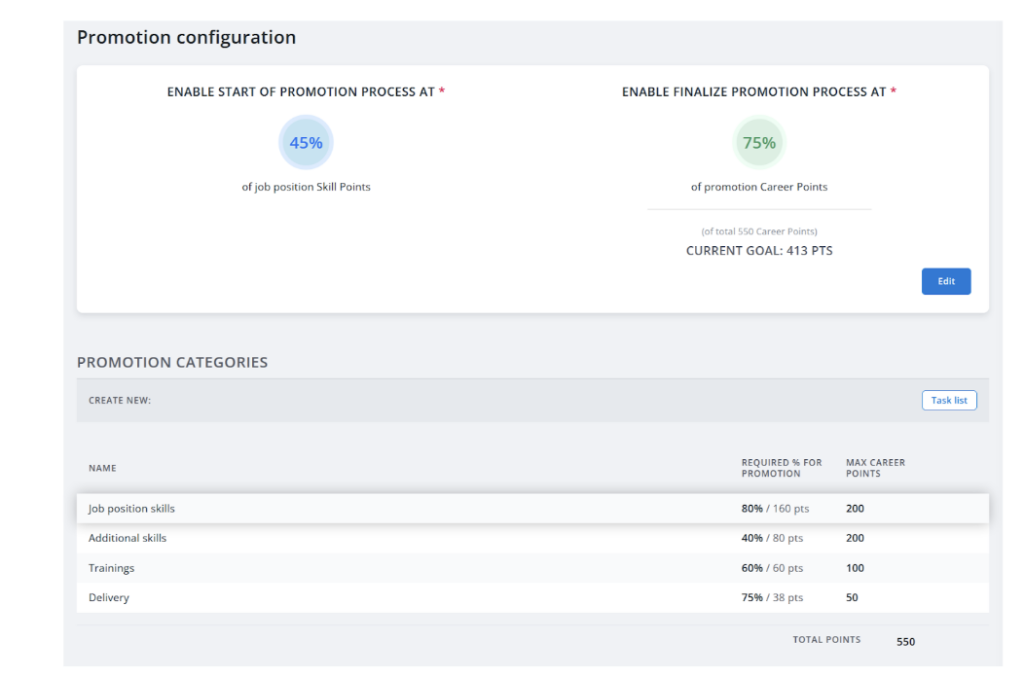Click the 75% / 38 pts value

click(x=772, y=598)
